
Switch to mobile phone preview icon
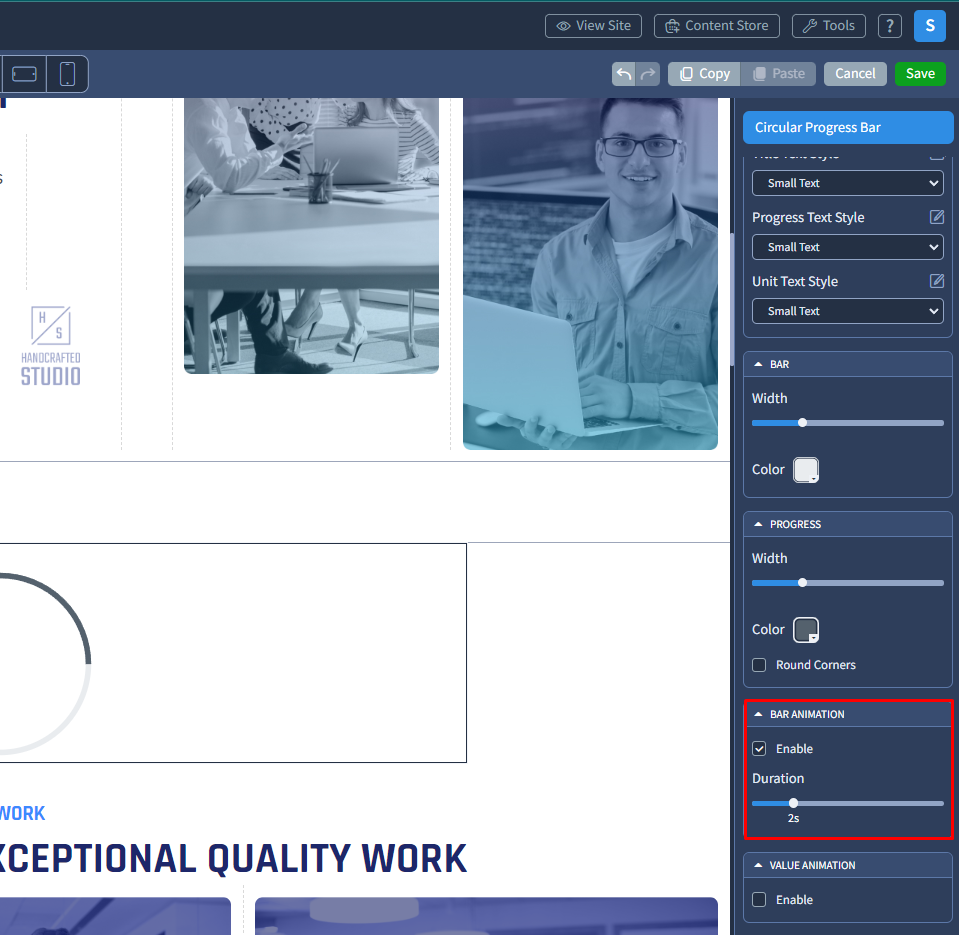[x=67, y=74]
